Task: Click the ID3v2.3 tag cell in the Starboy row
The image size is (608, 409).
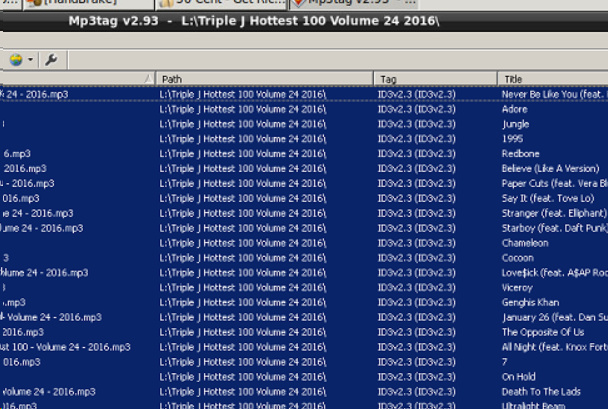Action: pyautogui.click(x=417, y=228)
